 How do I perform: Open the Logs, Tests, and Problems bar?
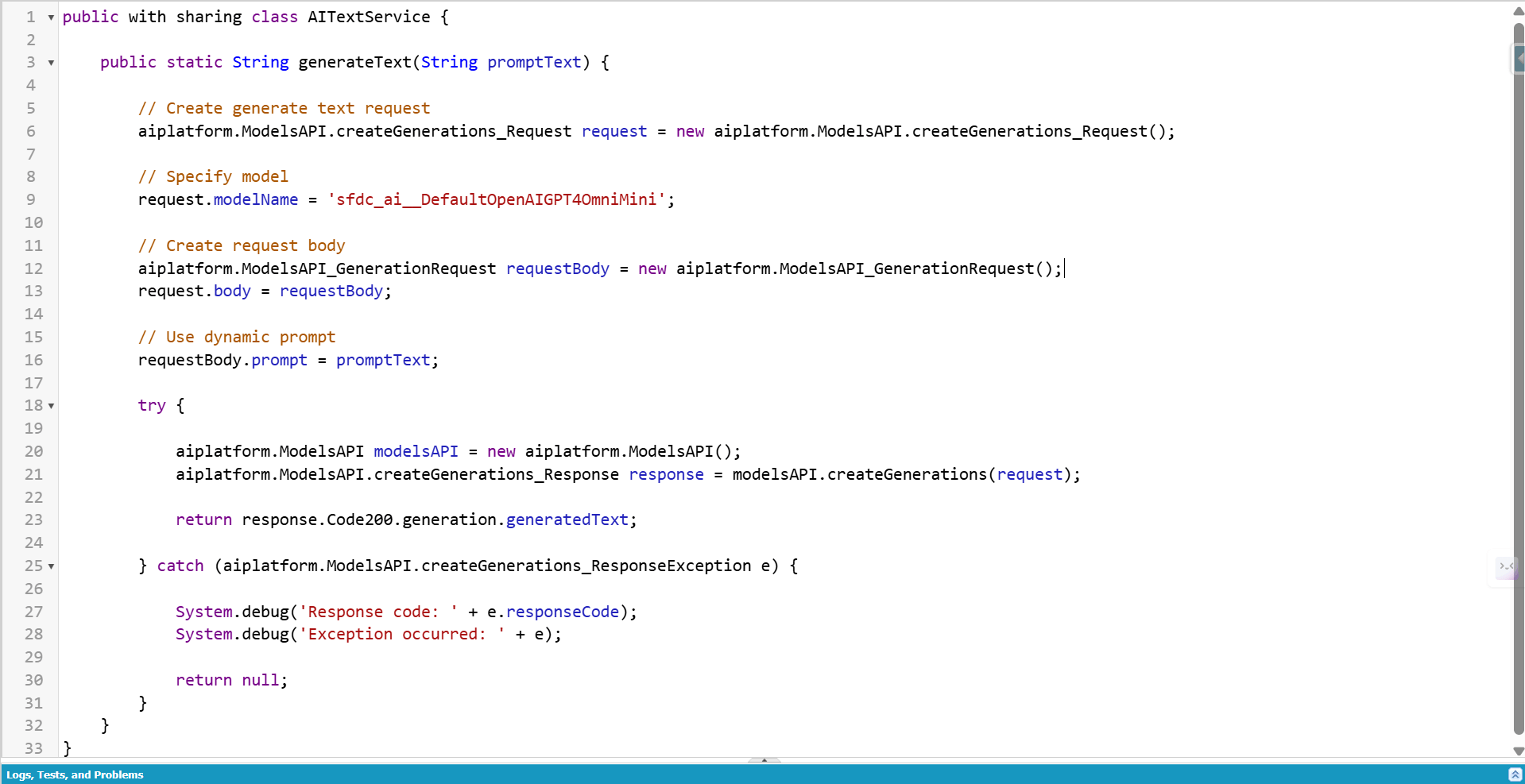click(x=75, y=774)
